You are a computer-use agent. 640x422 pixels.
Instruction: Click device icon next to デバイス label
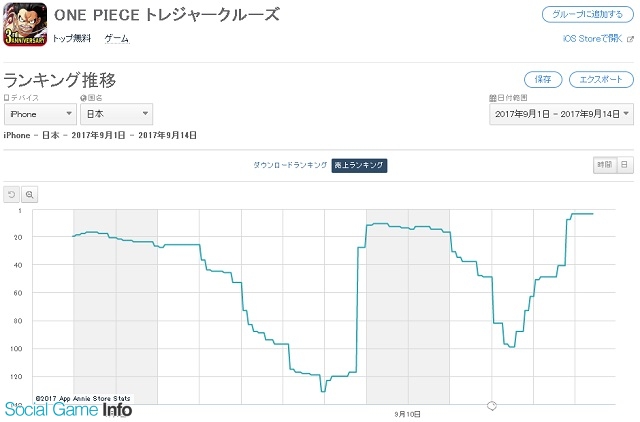pyautogui.click(x=6, y=98)
